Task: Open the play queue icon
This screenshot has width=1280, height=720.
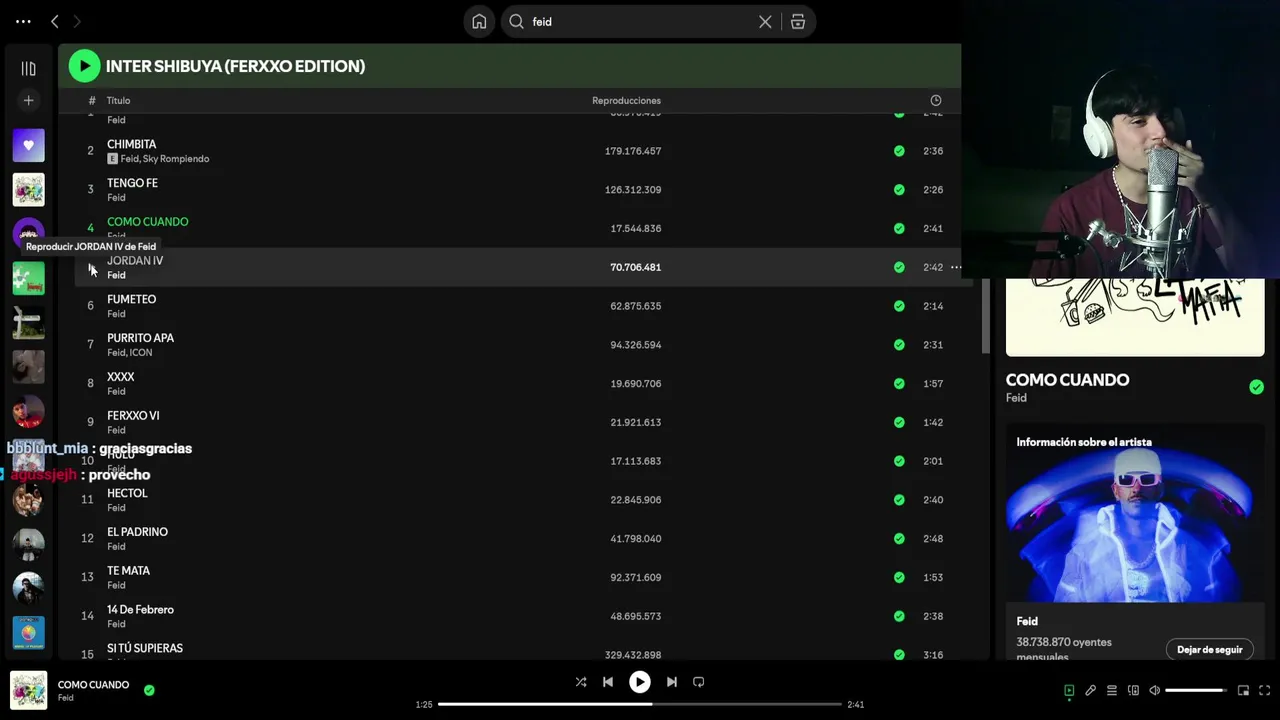Action: pyautogui.click(x=1112, y=690)
